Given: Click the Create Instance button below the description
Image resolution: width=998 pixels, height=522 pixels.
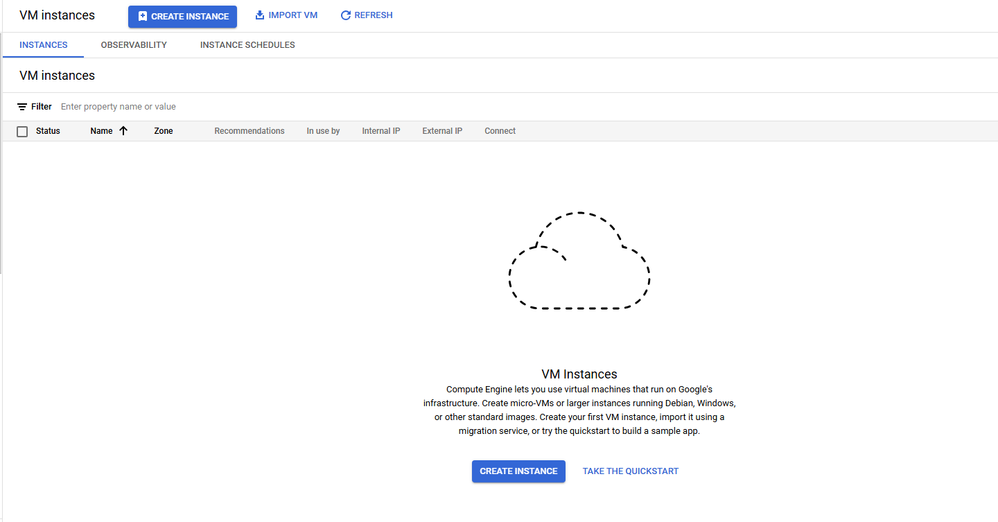Looking at the screenshot, I should (518, 472).
